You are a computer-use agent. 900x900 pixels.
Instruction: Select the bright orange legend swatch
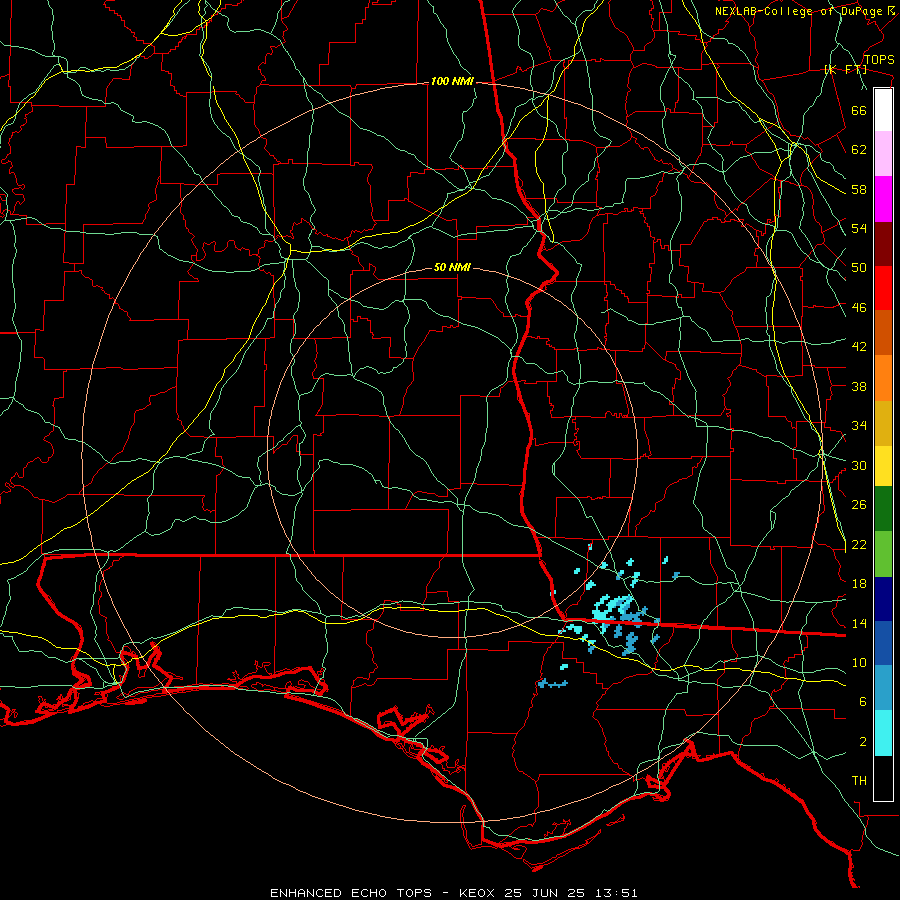pos(883,378)
